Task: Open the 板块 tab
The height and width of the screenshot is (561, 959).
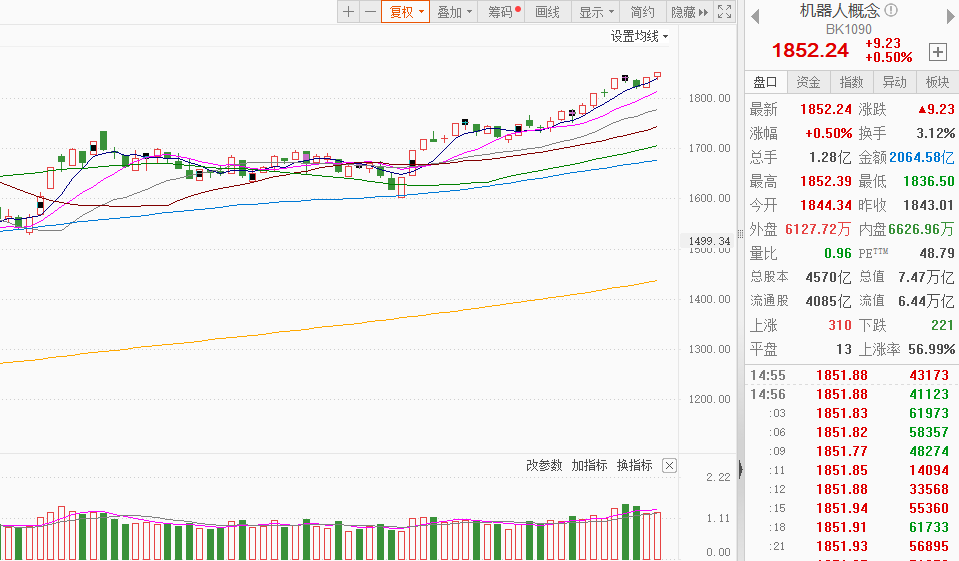Action: (x=937, y=82)
